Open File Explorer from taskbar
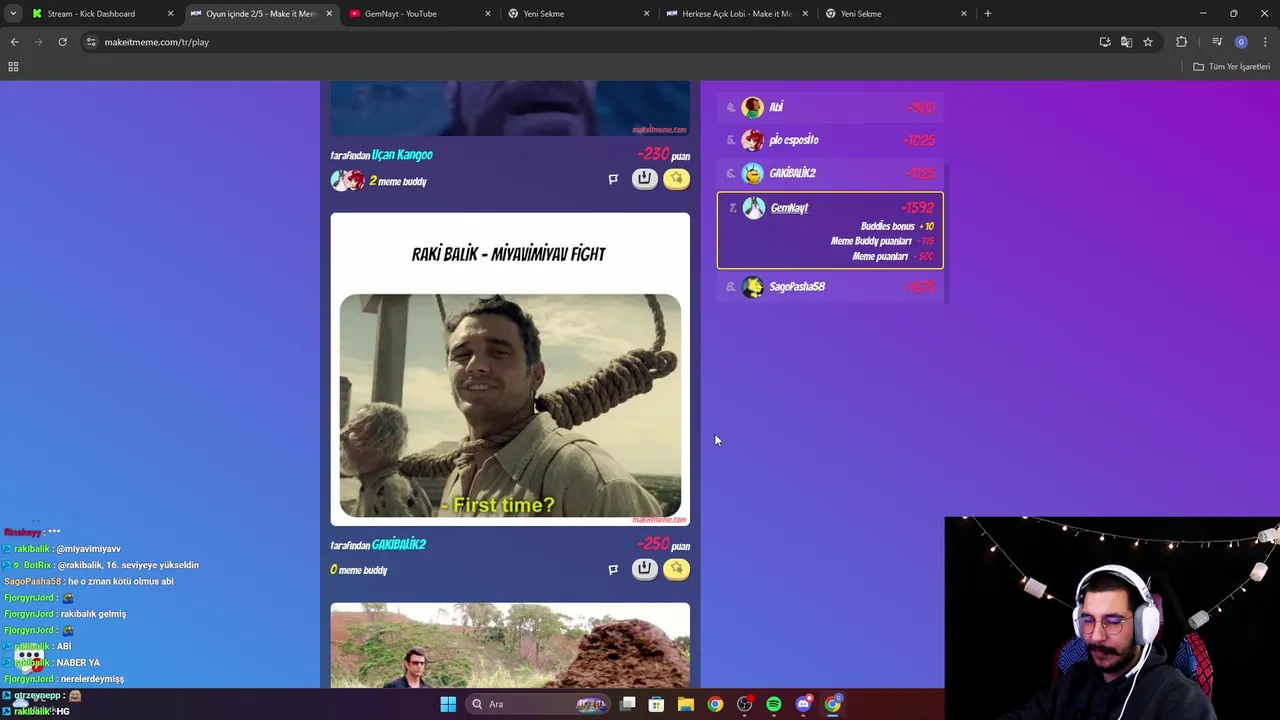This screenshot has width=1280, height=720. coord(686,704)
